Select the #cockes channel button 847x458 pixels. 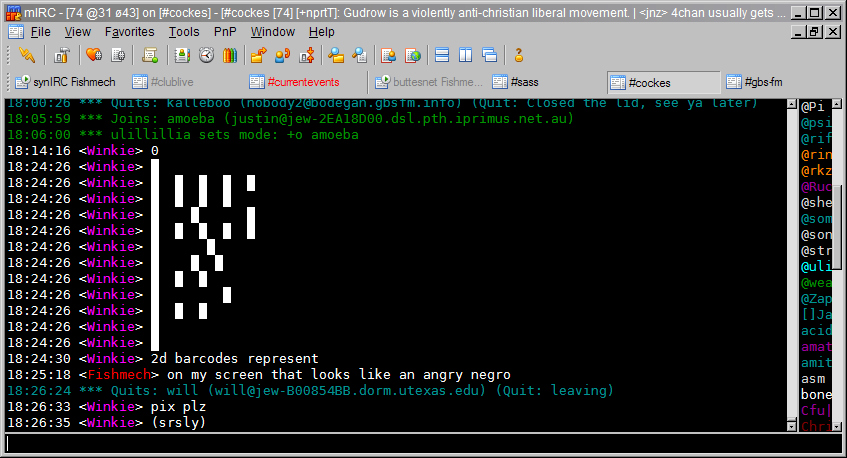663,83
